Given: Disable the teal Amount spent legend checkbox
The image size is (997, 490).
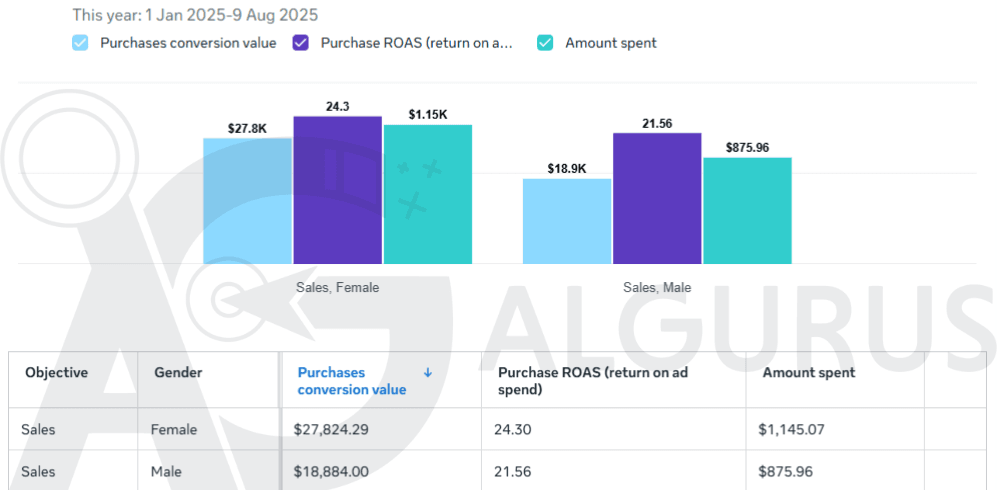Looking at the screenshot, I should pos(545,43).
